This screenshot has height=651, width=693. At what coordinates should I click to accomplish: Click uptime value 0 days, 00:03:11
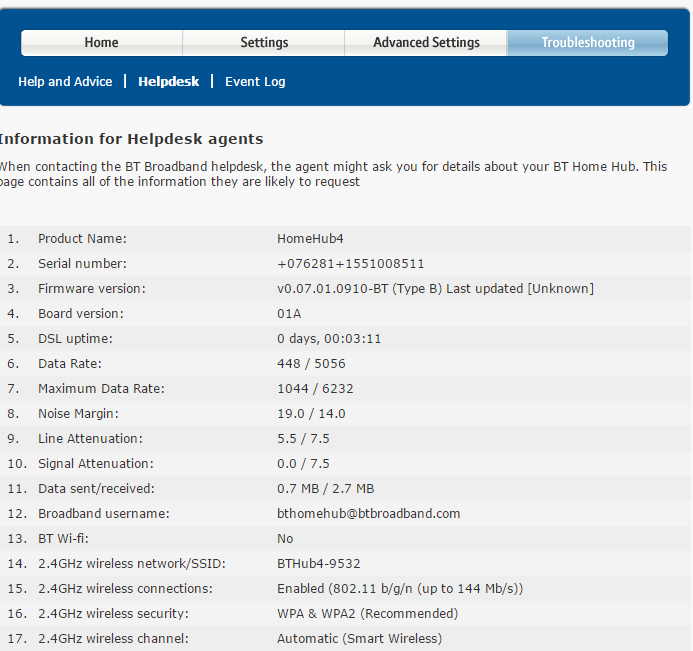[x=329, y=339]
